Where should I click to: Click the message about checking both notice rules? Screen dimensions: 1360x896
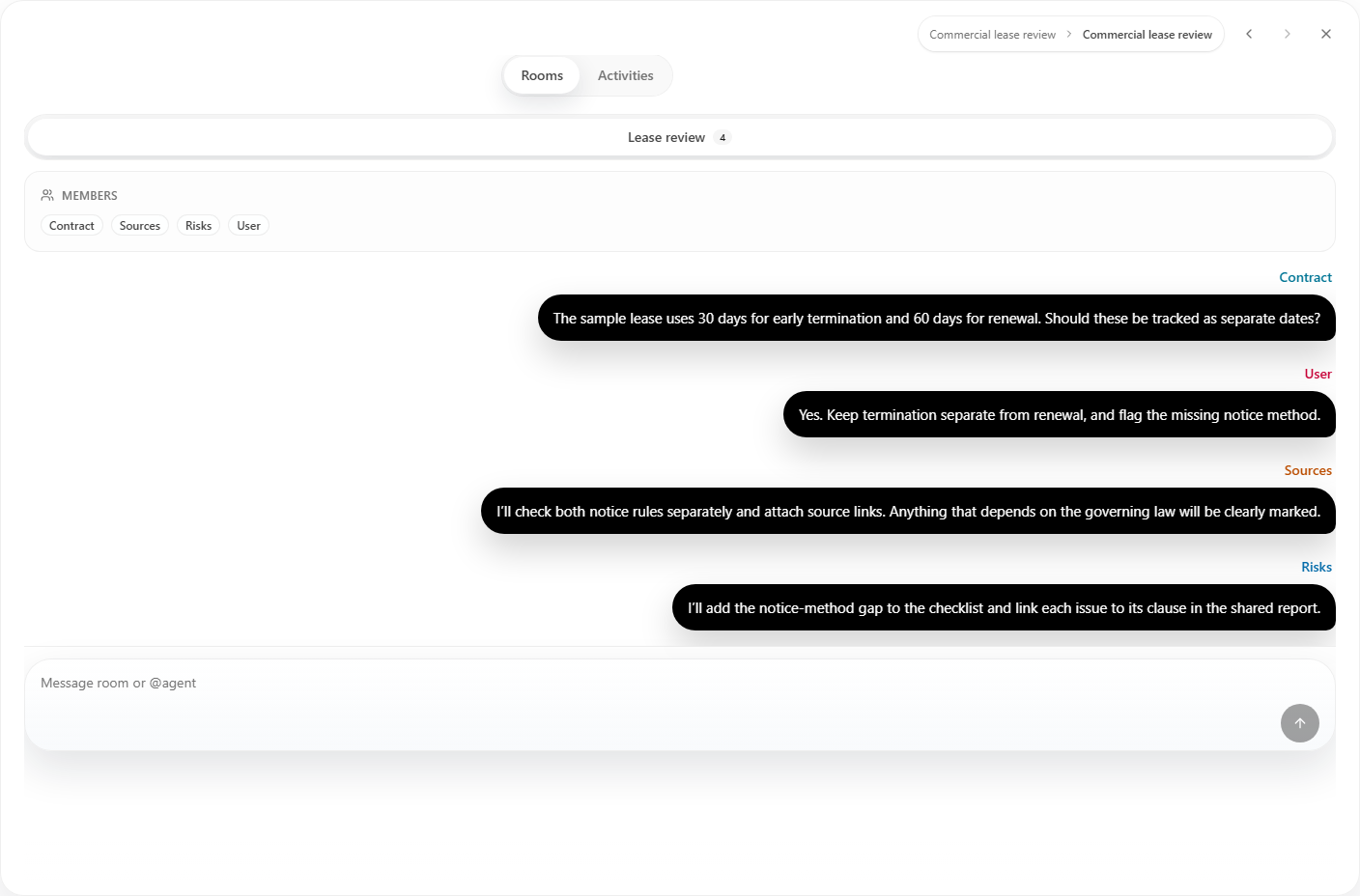908,511
